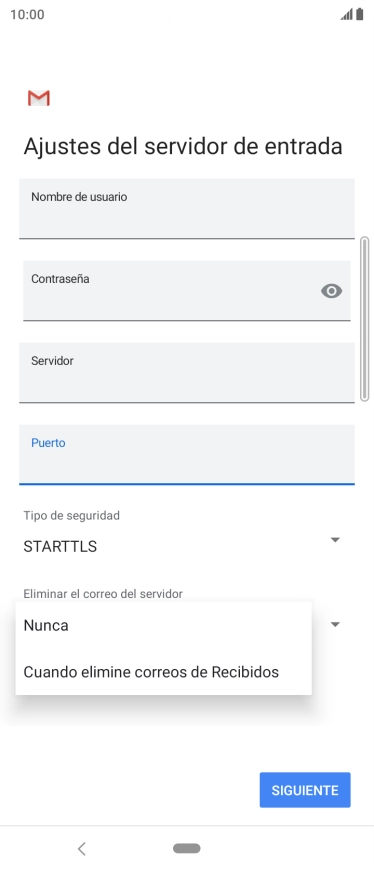Viewport: 374px width, 872px height.
Task: Toggle password visibility eye icon
Action: click(331, 291)
